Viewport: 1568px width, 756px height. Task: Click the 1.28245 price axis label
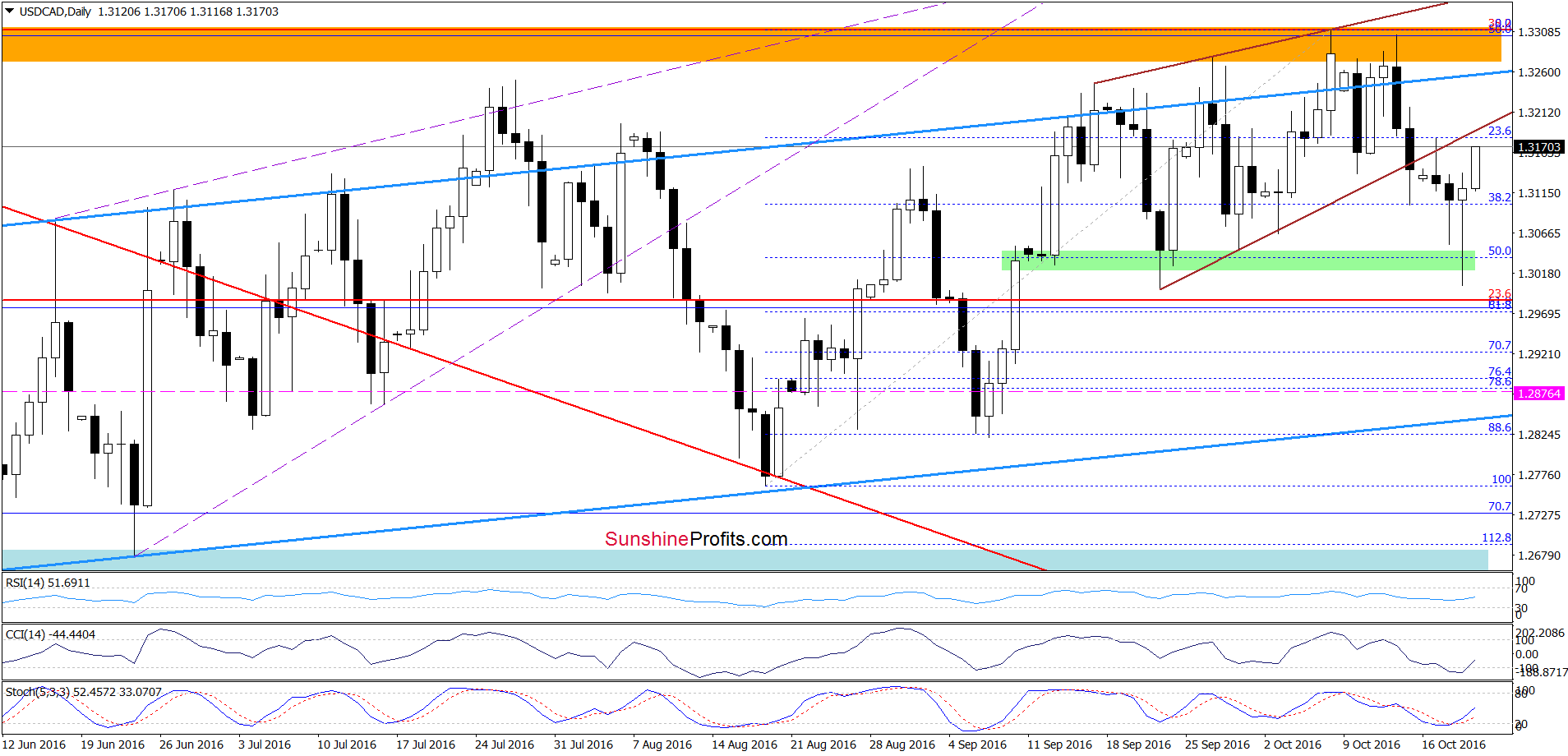tap(1539, 435)
